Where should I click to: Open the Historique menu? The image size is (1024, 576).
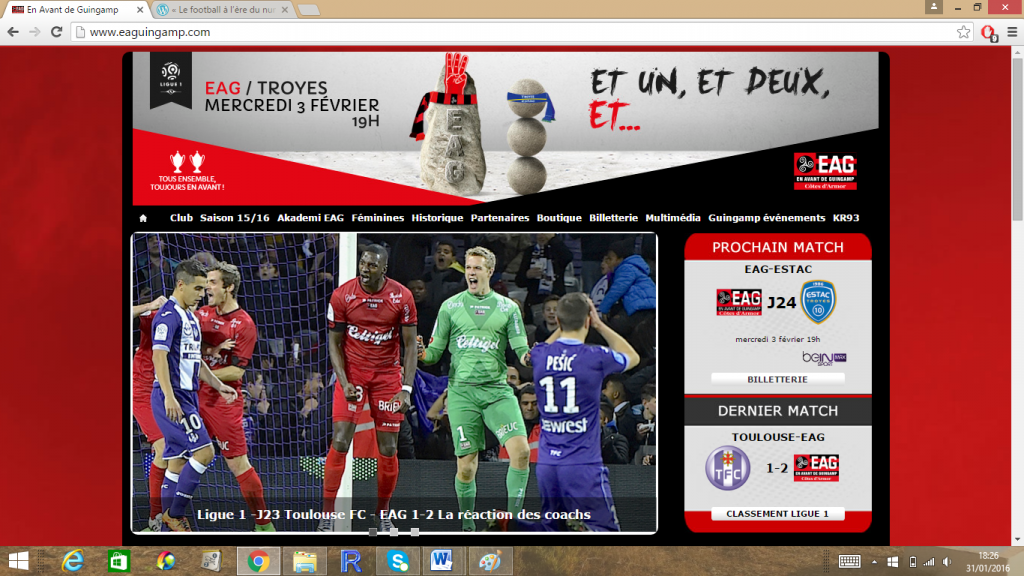tap(437, 218)
